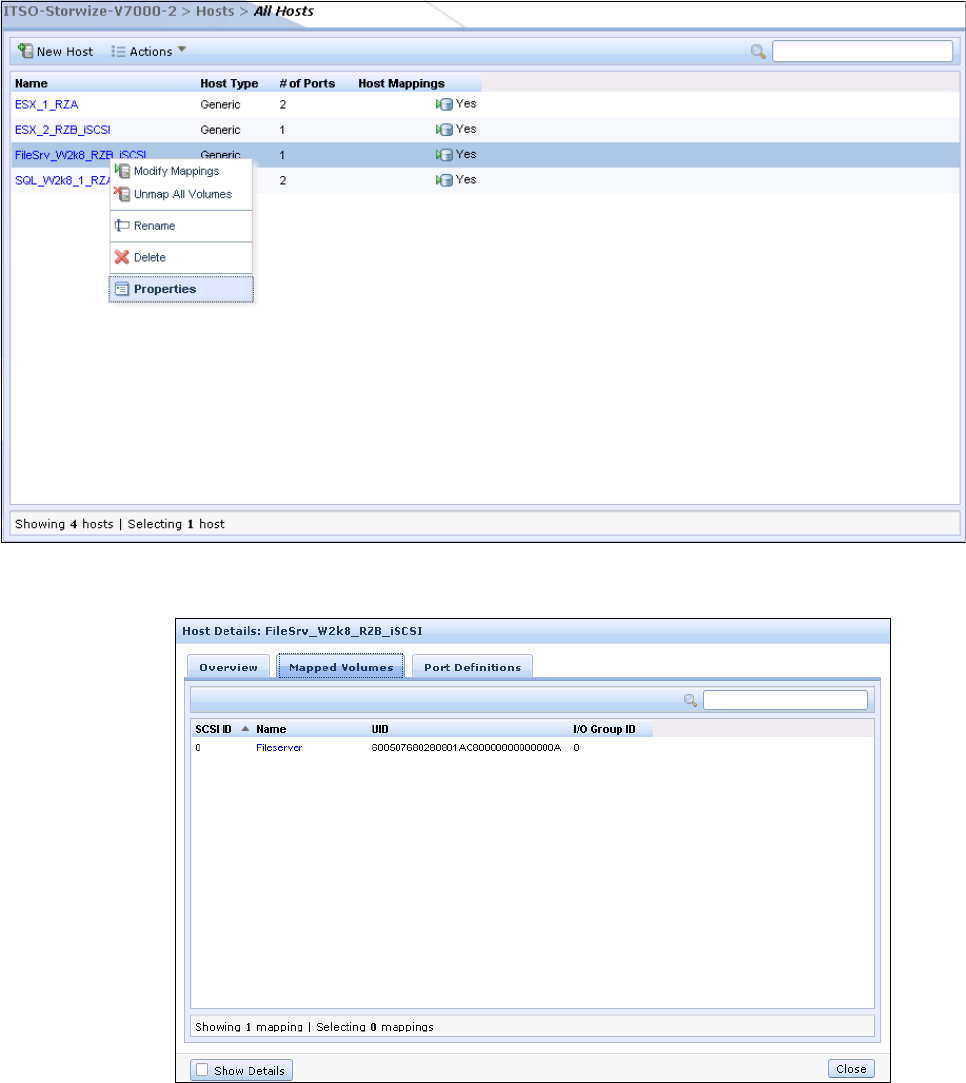966x1083 pixels.
Task: Switch to the Overview tab
Action: 228,667
